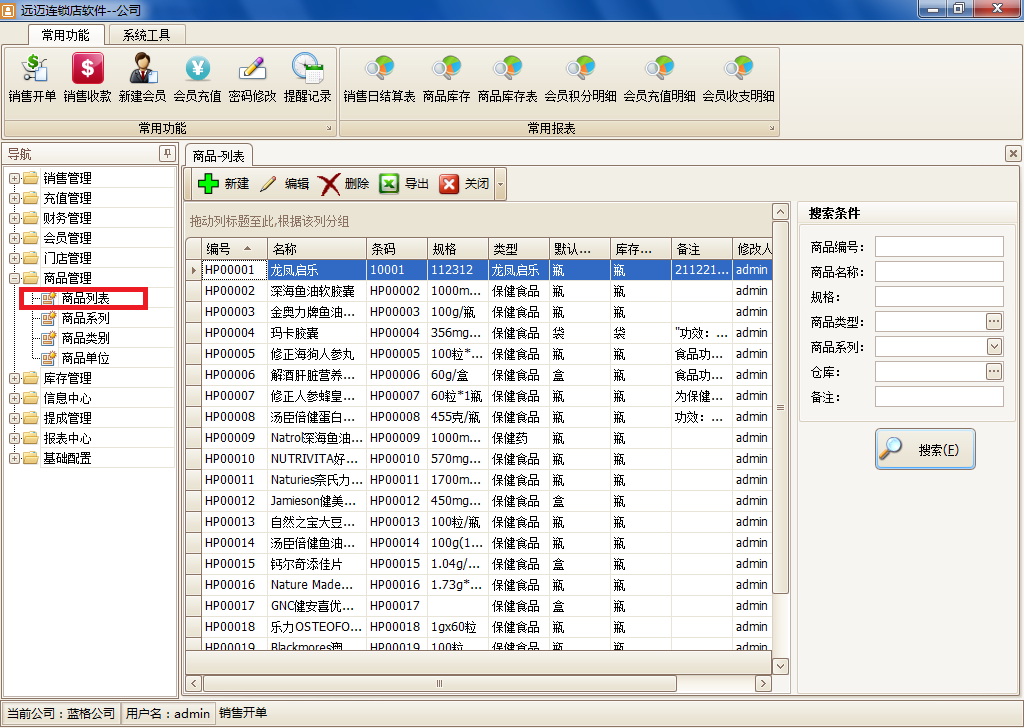Open the 提醒记录 reminder records icon
Screen dimensions: 1024x728
(x=308, y=78)
